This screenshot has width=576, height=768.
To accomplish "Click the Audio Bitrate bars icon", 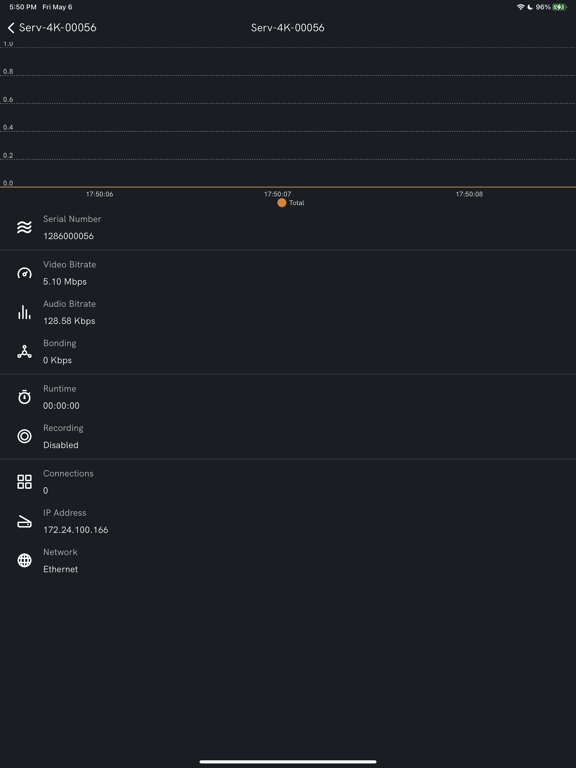I will pos(24,312).
